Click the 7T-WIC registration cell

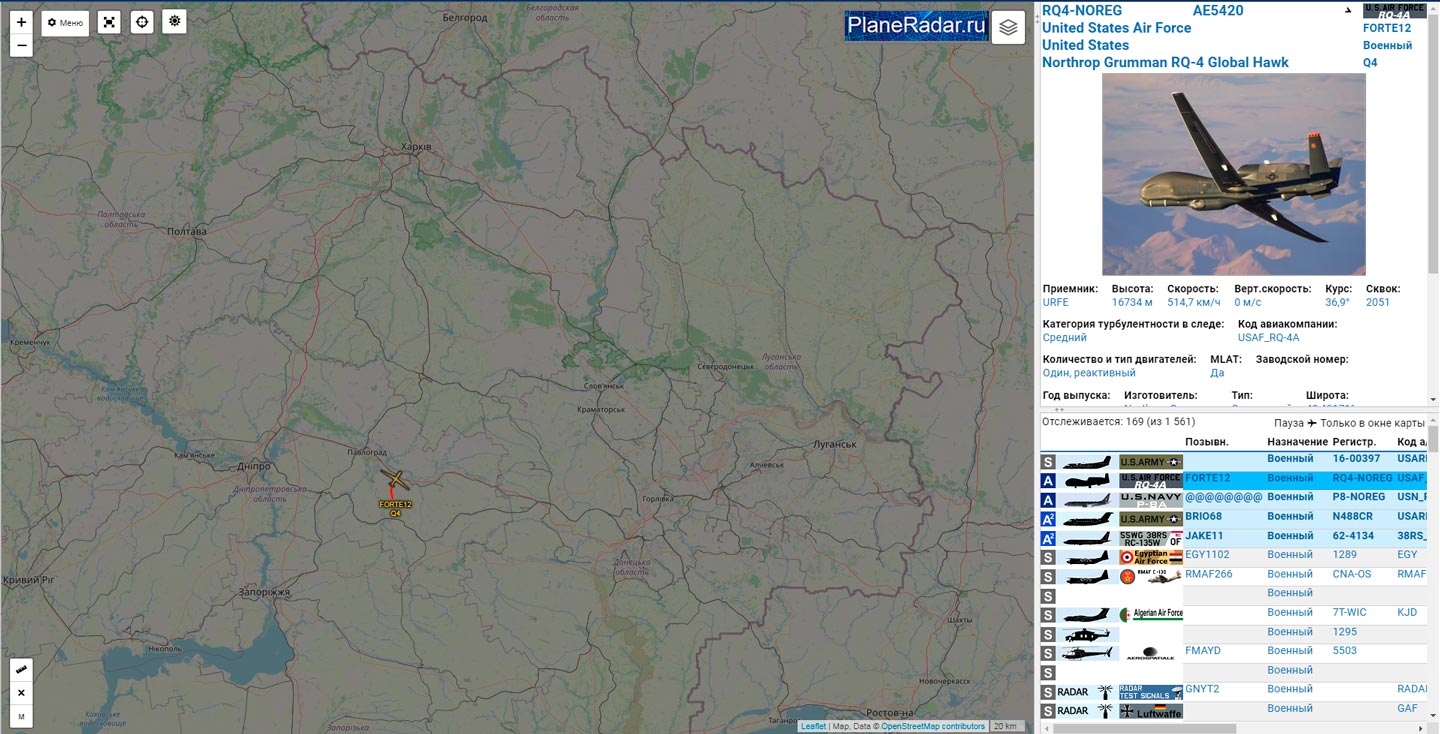pyautogui.click(x=1350, y=612)
